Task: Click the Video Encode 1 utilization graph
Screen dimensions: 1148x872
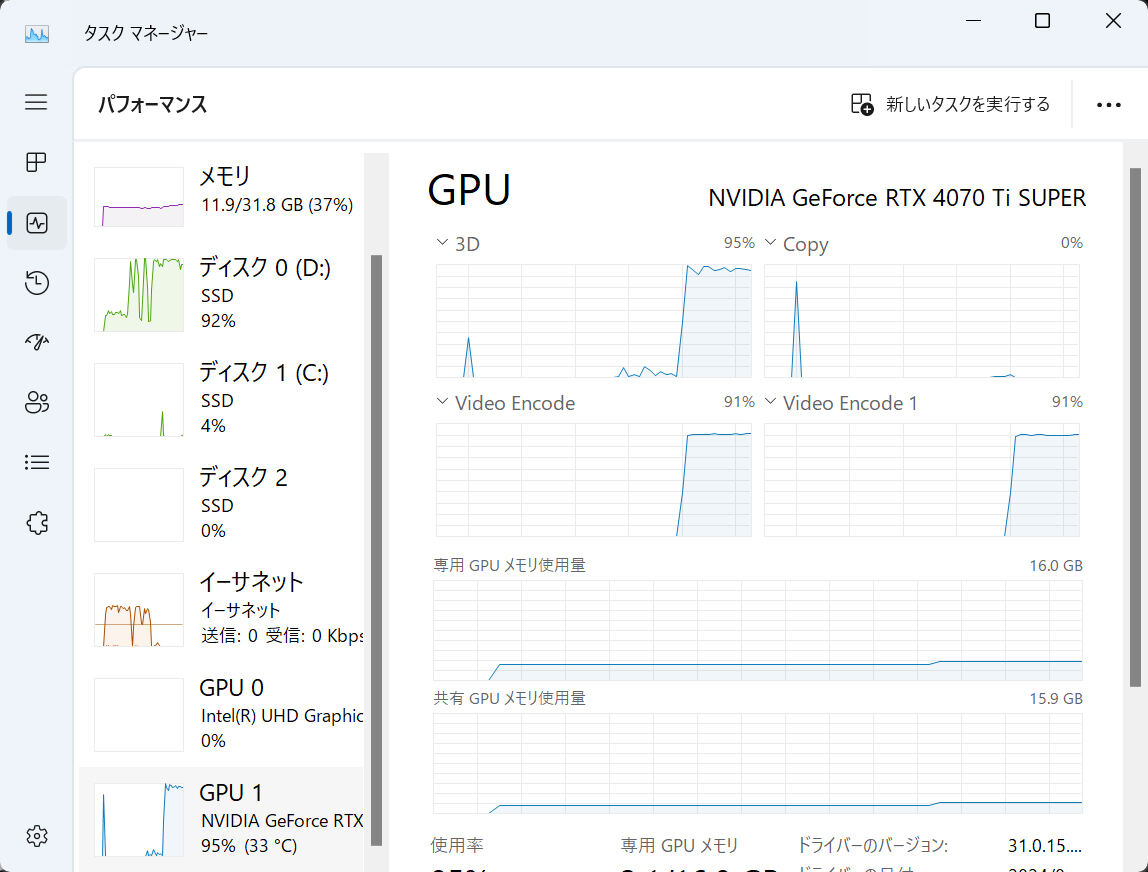Action: pos(922,480)
